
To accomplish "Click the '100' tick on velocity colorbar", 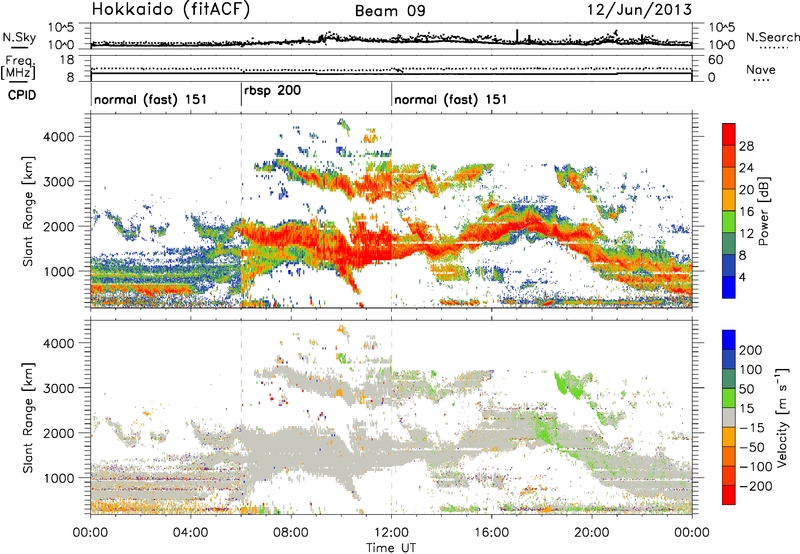I will click(751, 370).
